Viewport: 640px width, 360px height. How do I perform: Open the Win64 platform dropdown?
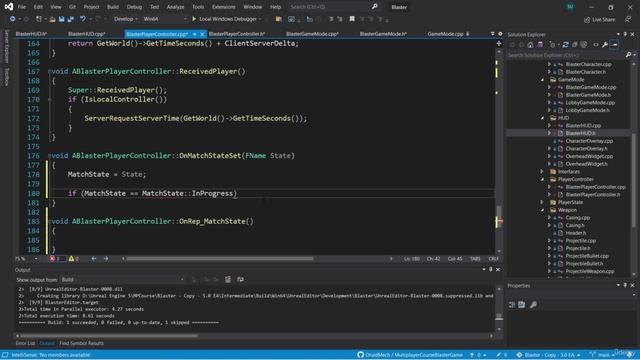click(164, 19)
